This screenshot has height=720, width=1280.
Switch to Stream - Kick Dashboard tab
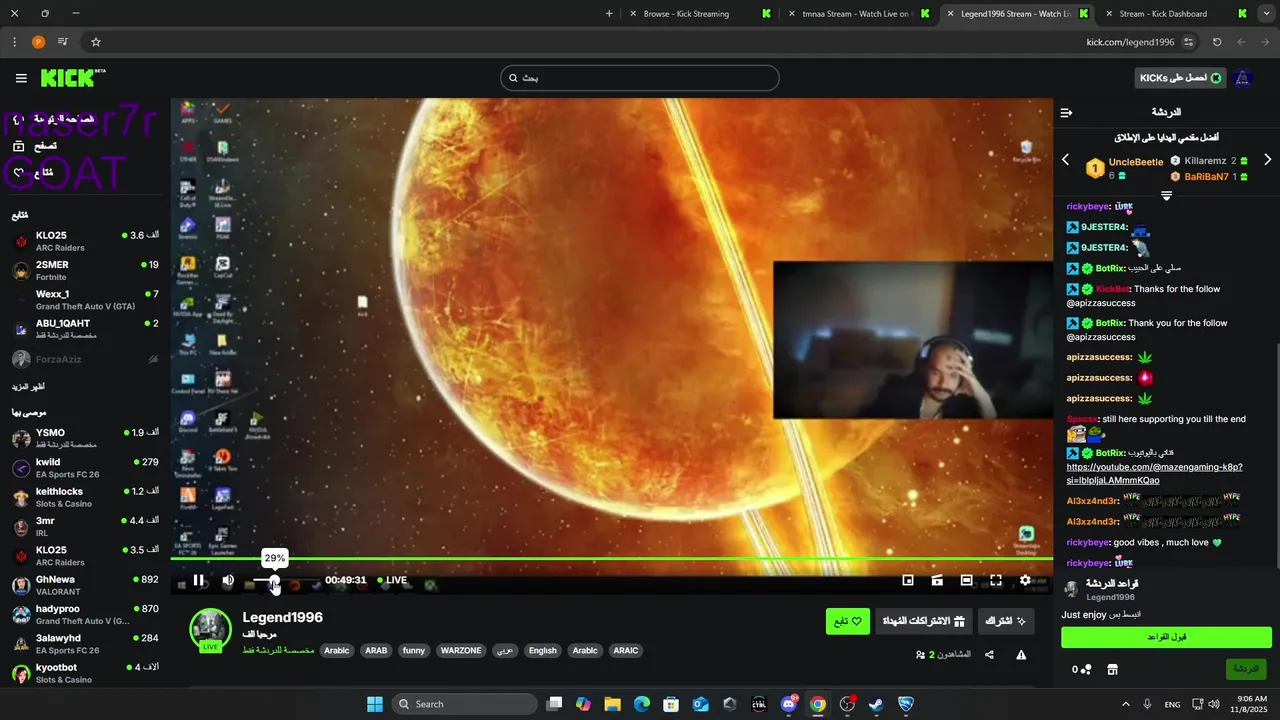click(1175, 14)
